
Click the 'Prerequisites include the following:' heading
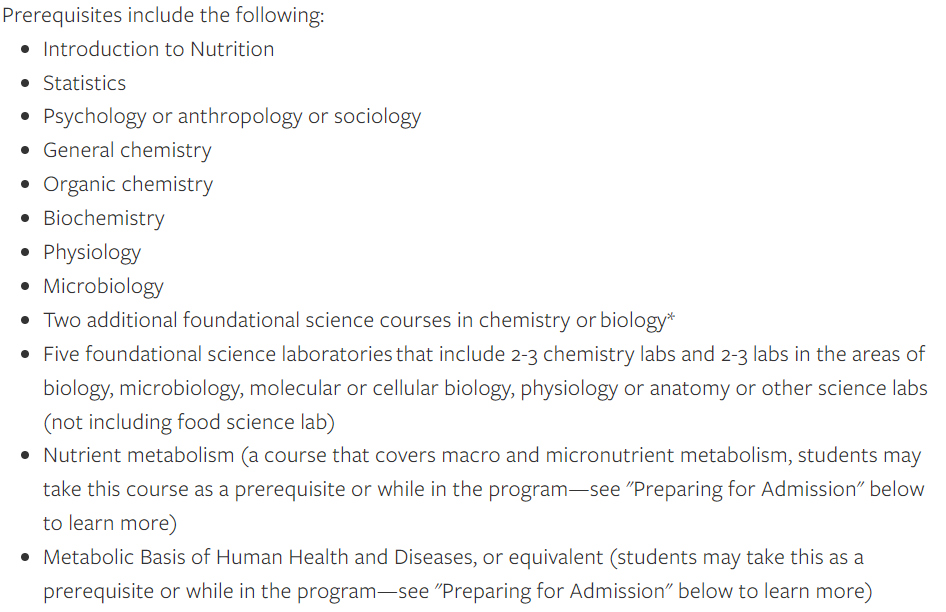163,15
